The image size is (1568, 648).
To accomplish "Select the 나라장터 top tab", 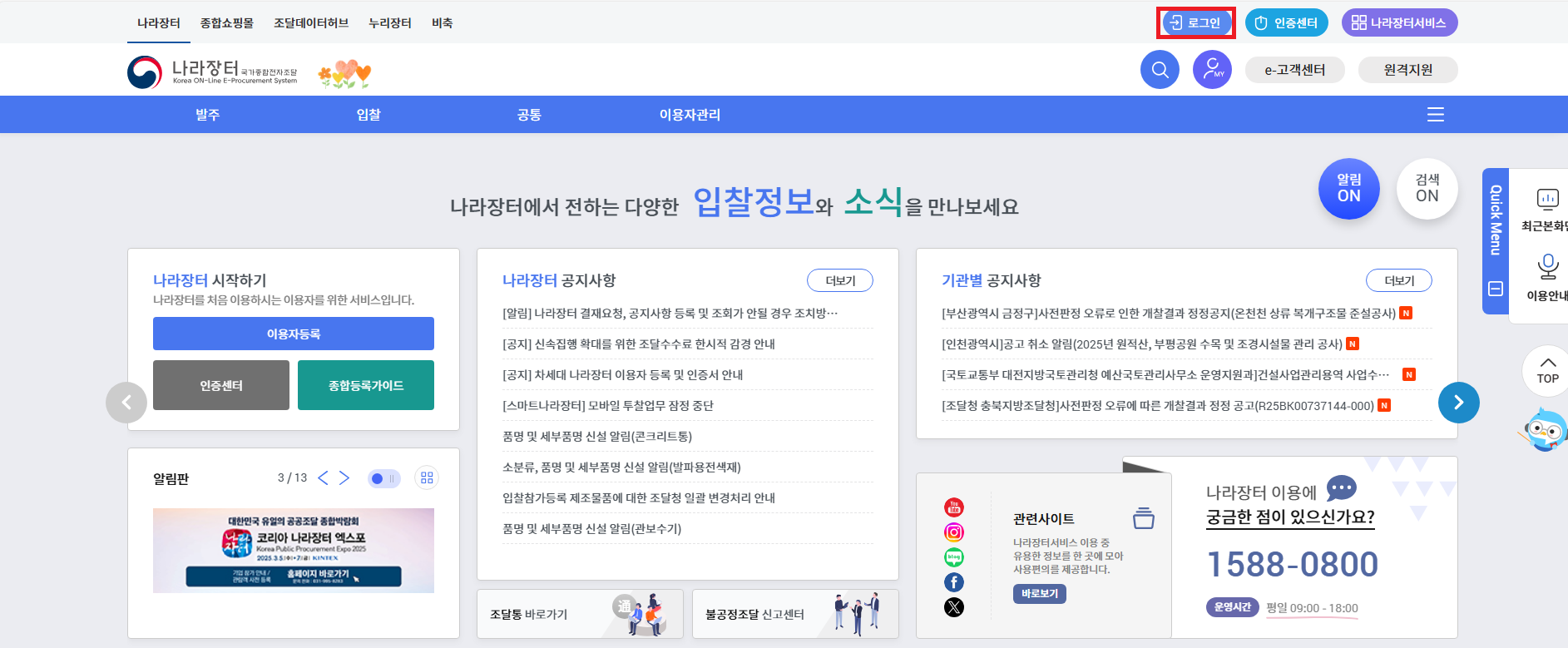I will point(159,23).
